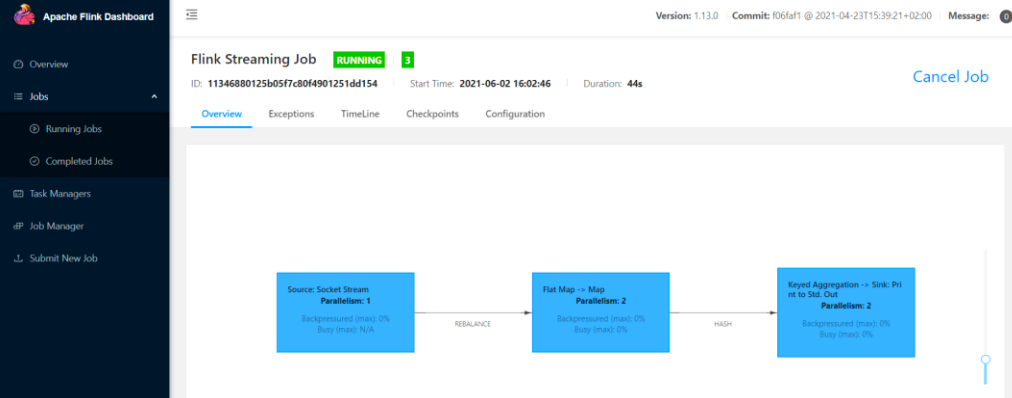Click the green RUNNING status badge
This screenshot has height=398, width=1012.
359,60
